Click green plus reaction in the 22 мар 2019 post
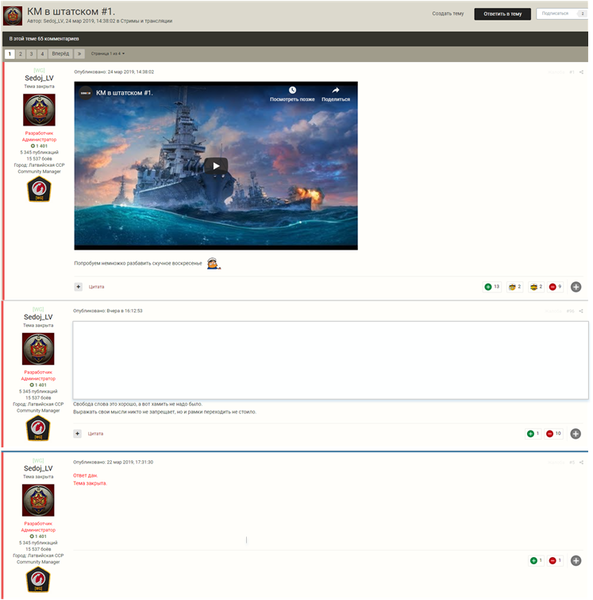Viewport: 593px width, 600px height. [536, 561]
